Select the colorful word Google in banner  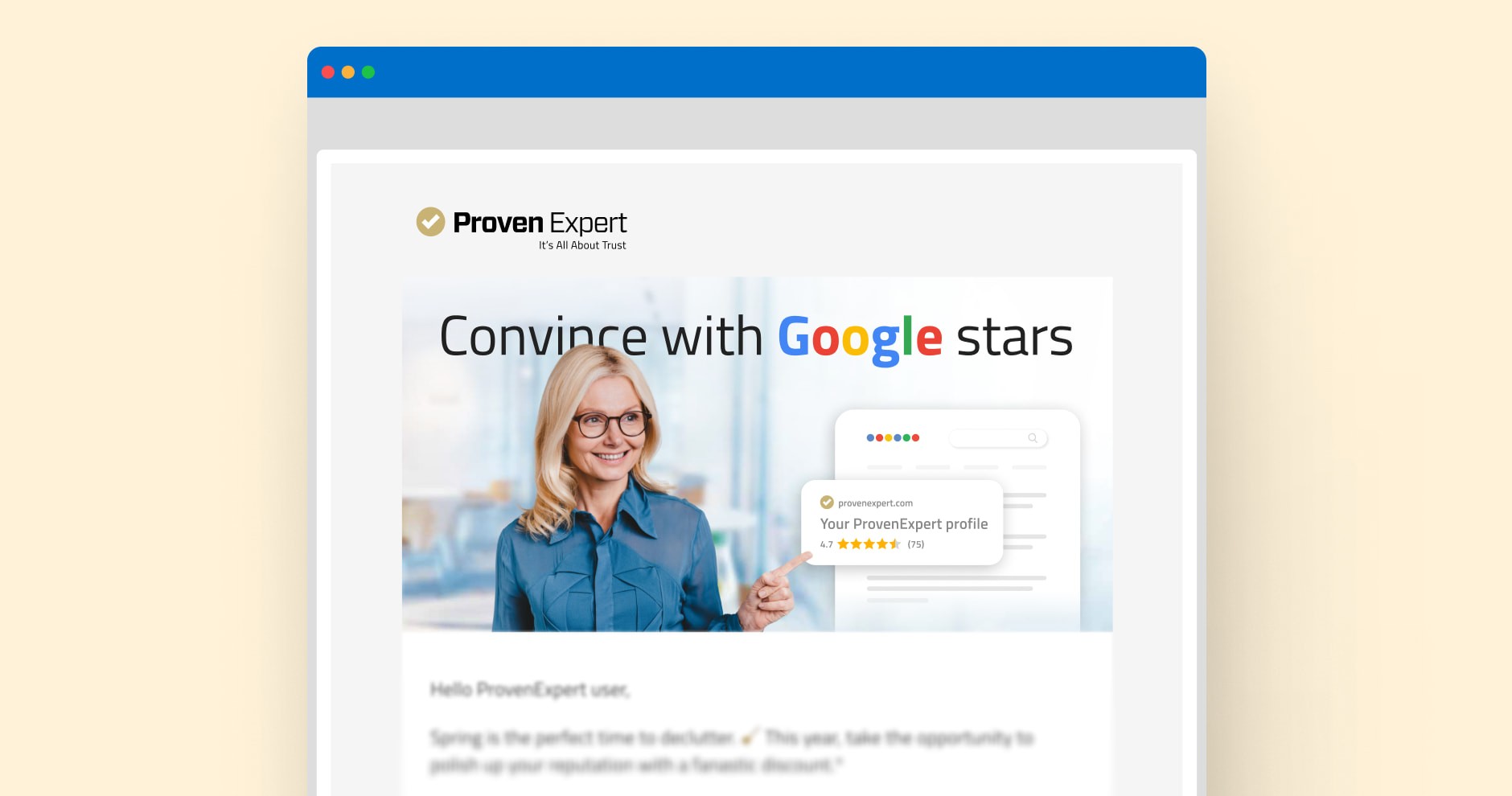[x=860, y=339]
